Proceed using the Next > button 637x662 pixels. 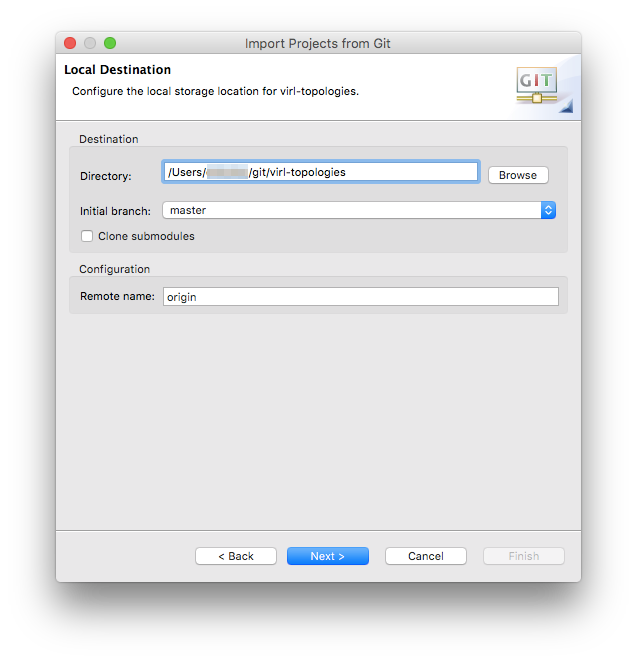[x=328, y=556]
